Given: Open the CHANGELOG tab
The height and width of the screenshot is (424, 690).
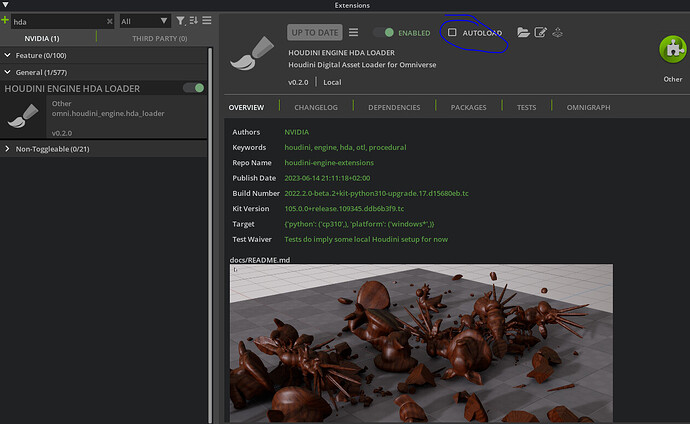Looking at the screenshot, I should pos(316,107).
